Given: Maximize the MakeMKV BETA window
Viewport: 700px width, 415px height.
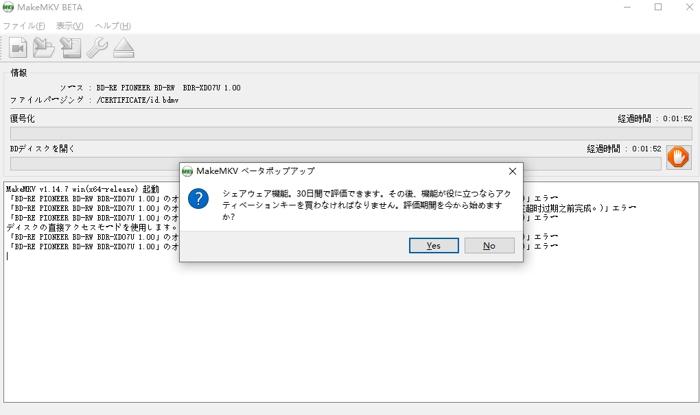Looking at the screenshot, I should pos(658,7).
